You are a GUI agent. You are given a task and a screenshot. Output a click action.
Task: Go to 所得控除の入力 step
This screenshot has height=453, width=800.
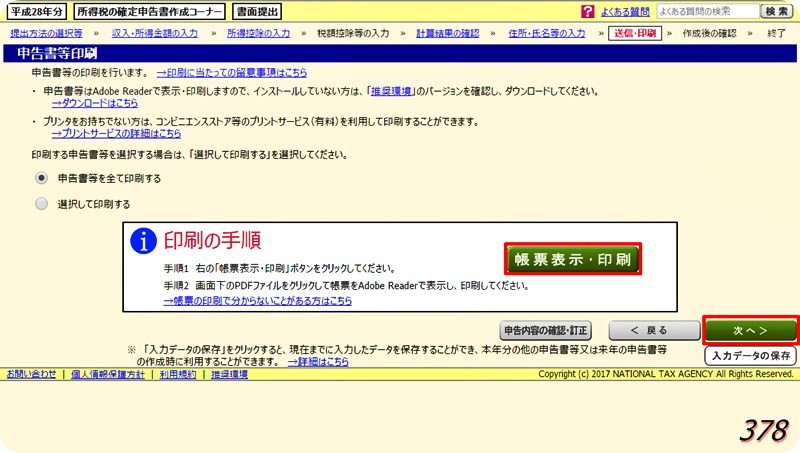258,33
